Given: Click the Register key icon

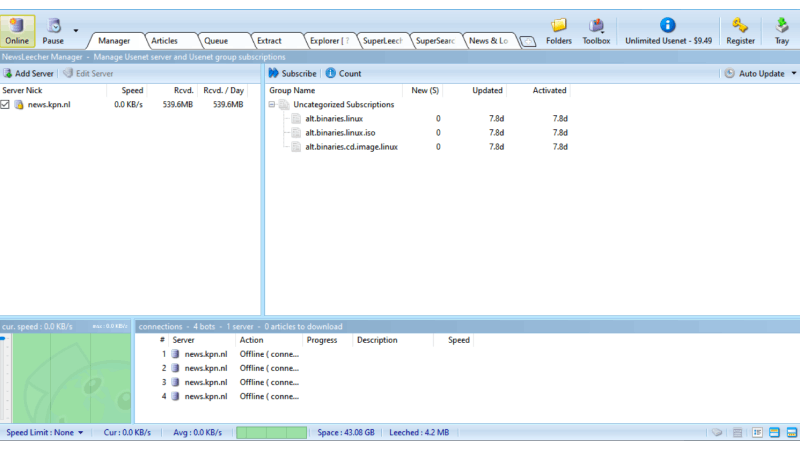Looking at the screenshot, I should click(x=740, y=25).
